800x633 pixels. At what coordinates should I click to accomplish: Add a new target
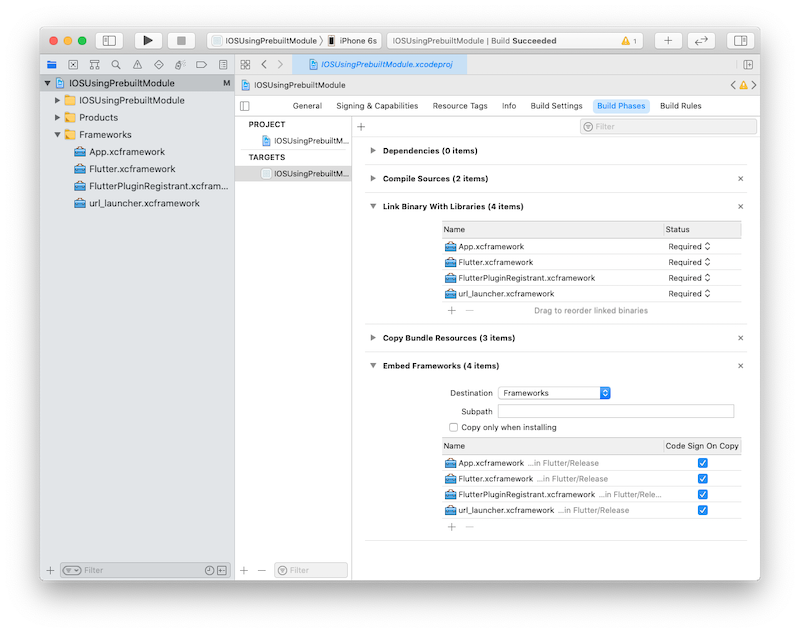(x=244, y=570)
